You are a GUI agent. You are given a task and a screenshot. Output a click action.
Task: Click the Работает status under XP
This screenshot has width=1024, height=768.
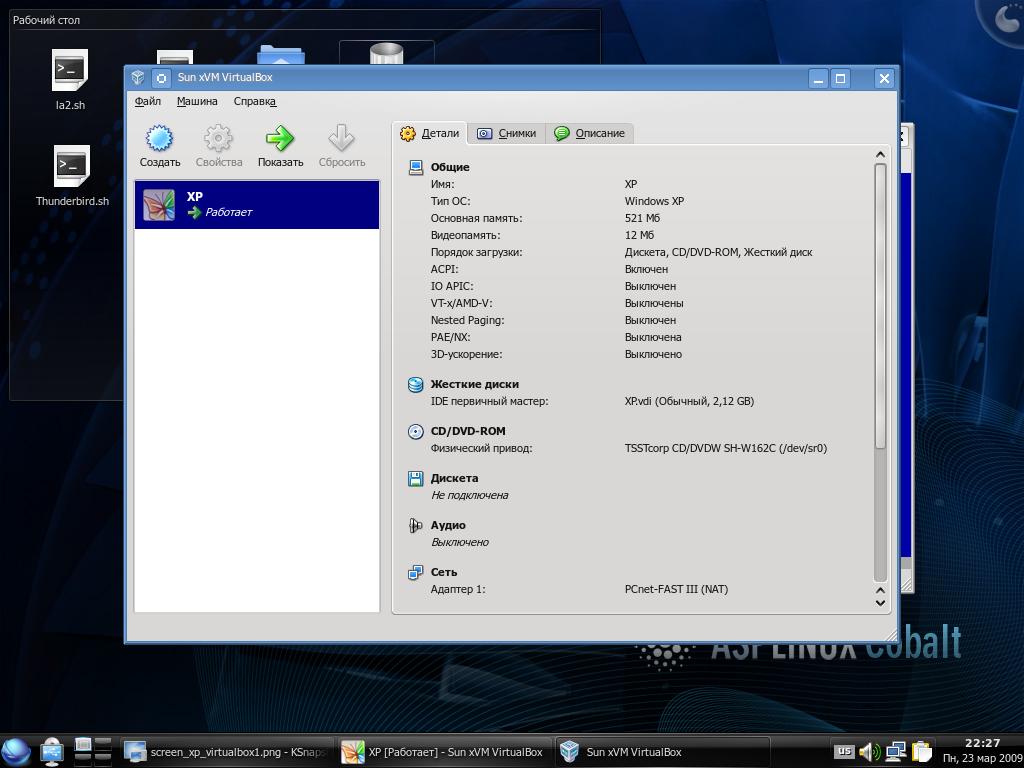[229, 212]
